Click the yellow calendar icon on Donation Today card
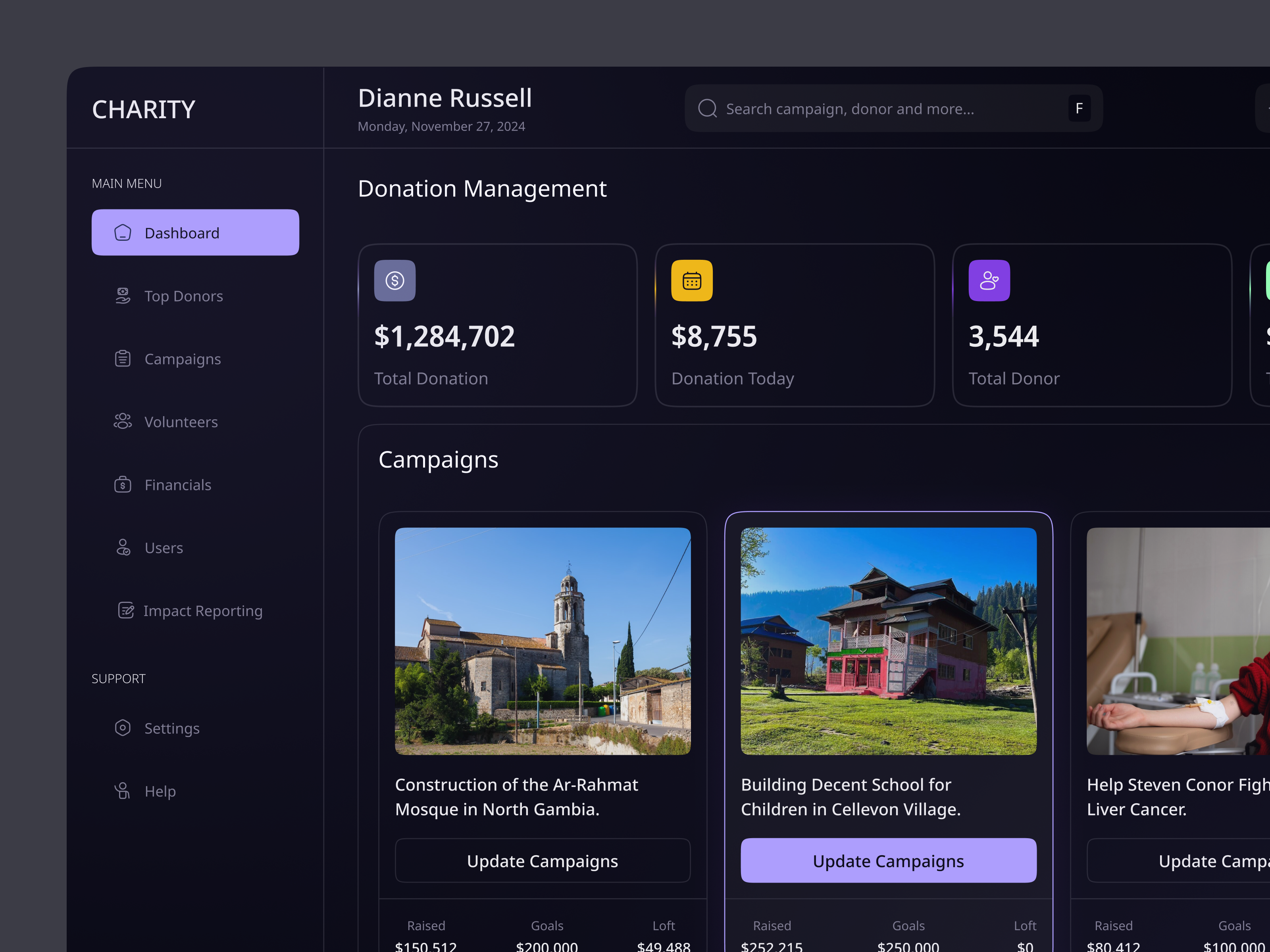Viewport: 1270px width, 952px height. 692,280
